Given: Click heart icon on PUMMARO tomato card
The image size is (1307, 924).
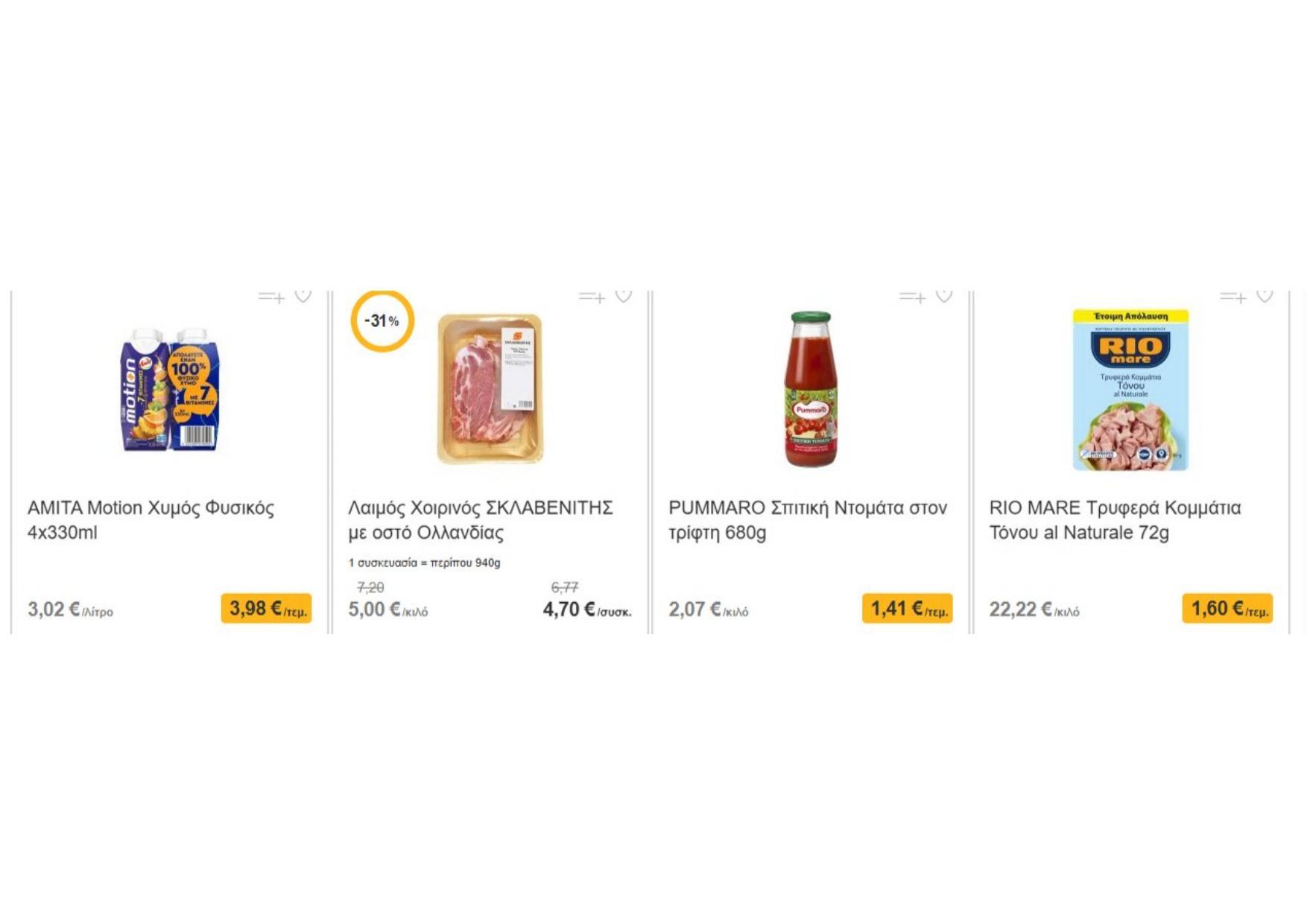Looking at the screenshot, I should point(943,296).
